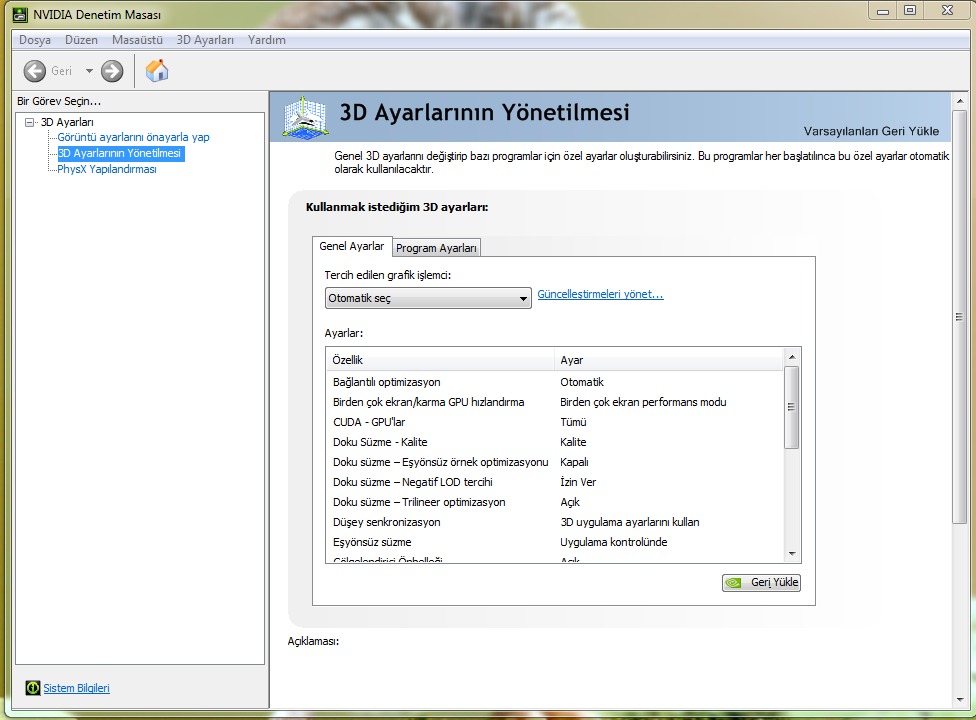
Task: Open Güncelleştirmeleri yönet link
Action: 601,294
